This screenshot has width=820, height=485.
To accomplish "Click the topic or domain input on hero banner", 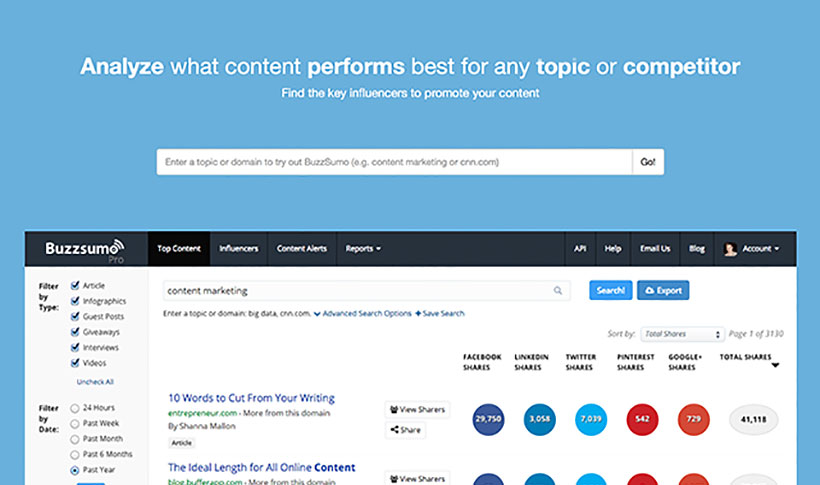I will [x=394, y=162].
